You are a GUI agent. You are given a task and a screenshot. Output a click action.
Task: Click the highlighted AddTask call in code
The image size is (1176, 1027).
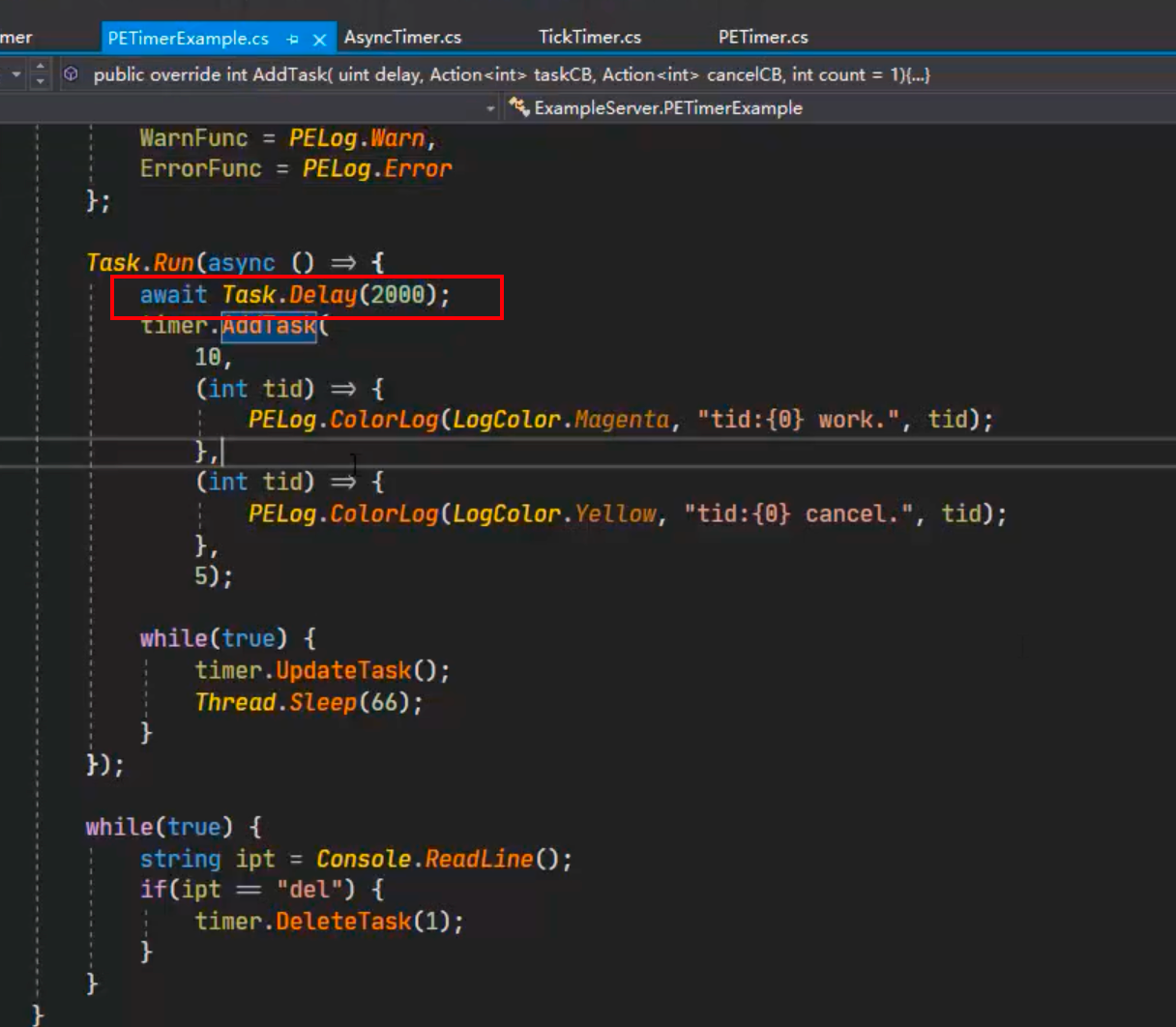pos(269,326)
